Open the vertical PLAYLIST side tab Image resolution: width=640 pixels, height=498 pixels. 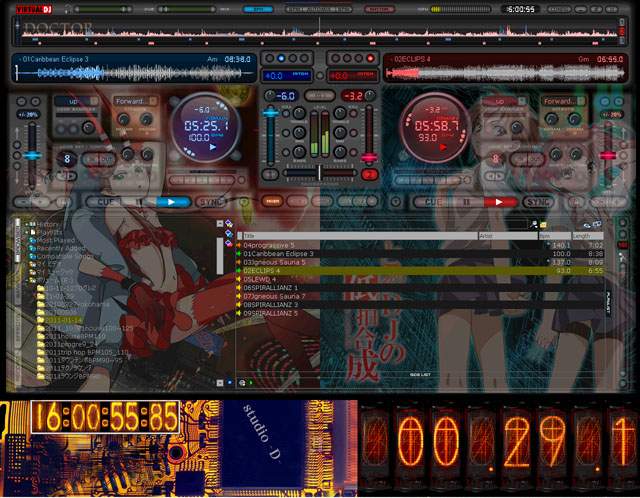pos(609,303)
